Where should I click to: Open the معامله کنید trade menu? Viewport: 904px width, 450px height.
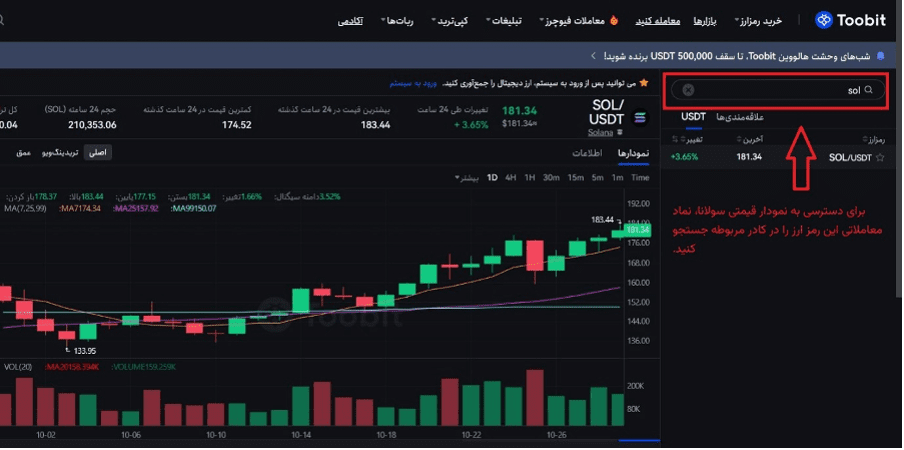[658, 21]
